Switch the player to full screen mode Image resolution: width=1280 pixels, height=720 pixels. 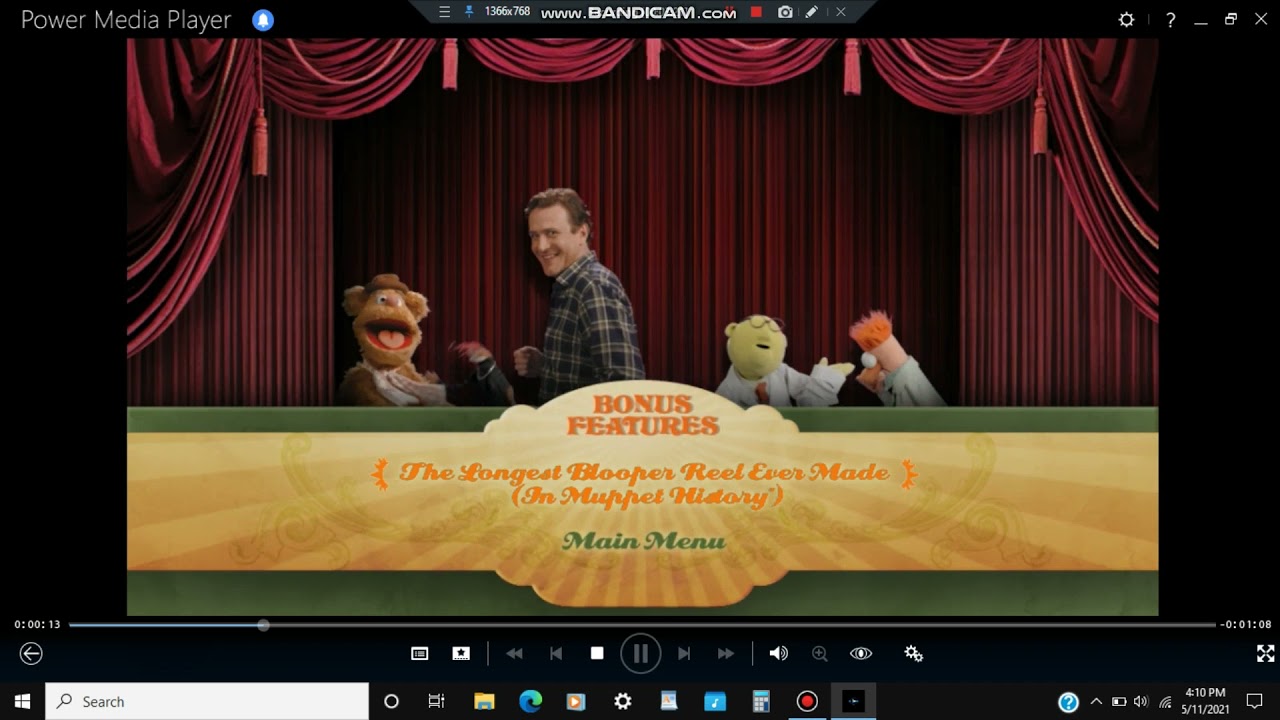point(1265,653)
